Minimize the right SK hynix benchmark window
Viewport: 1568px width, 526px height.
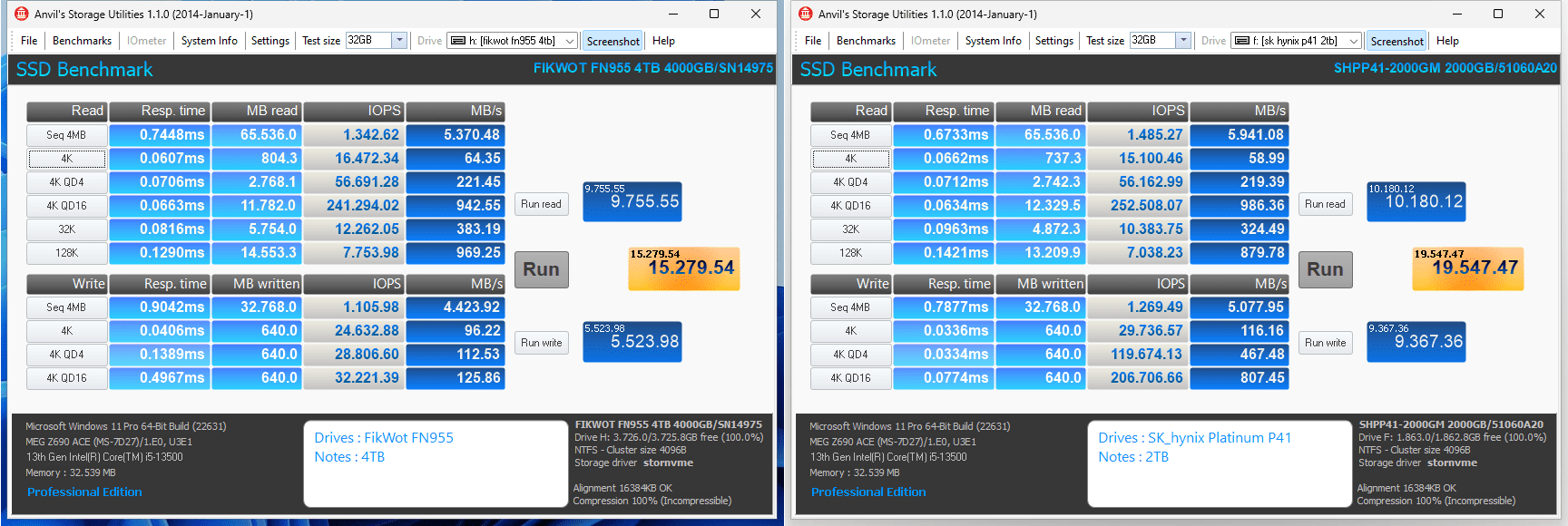coord(1456,14)
